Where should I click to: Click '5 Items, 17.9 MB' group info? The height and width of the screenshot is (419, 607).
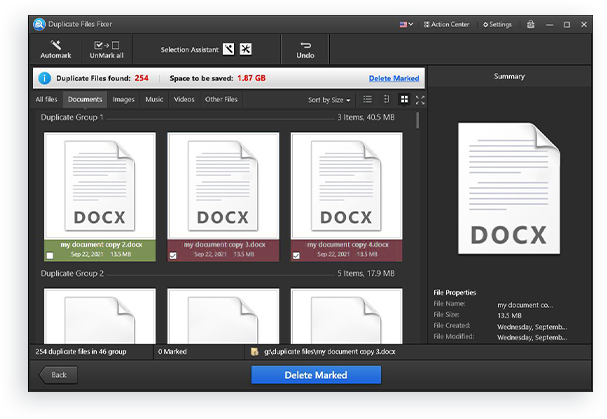366,273
